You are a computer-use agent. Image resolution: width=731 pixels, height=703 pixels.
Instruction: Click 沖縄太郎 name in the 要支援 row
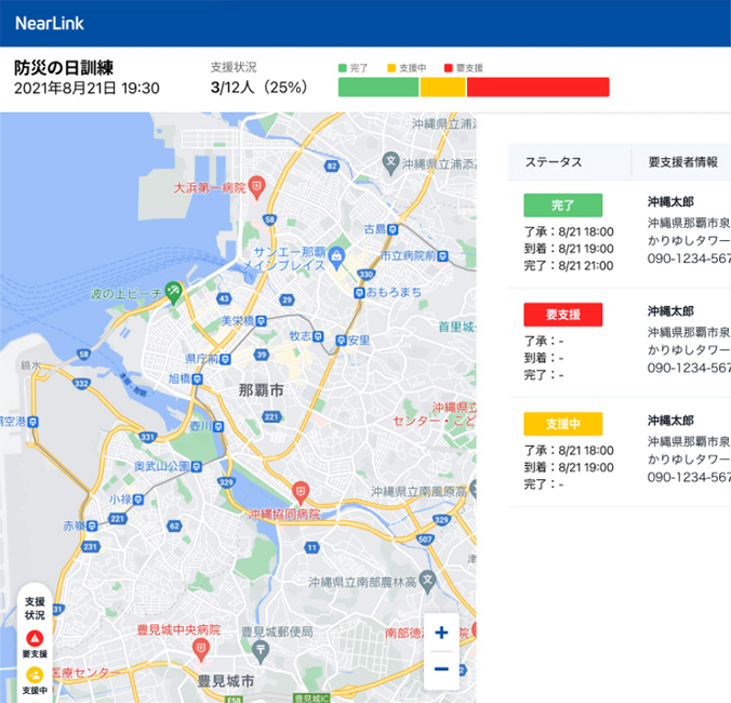[x=670, y=311]
